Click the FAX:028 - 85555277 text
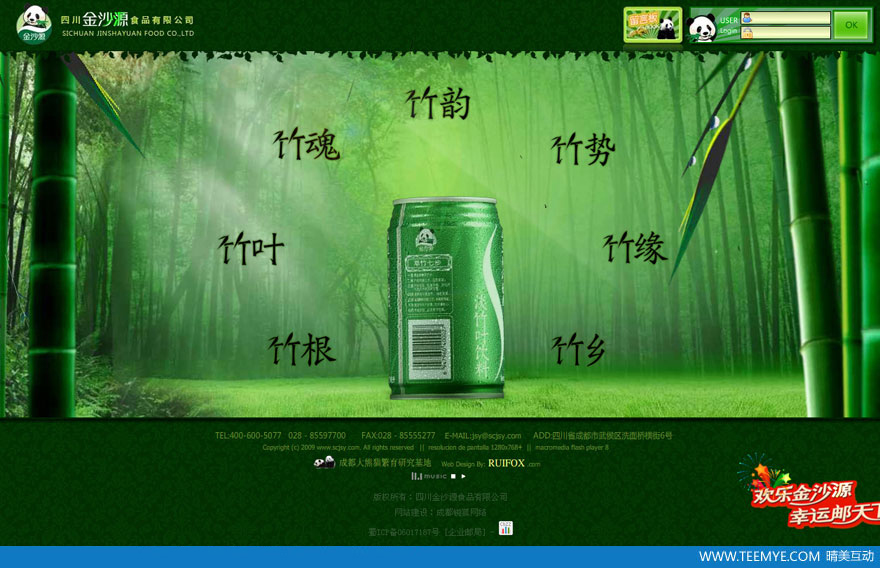 (398, 436)
